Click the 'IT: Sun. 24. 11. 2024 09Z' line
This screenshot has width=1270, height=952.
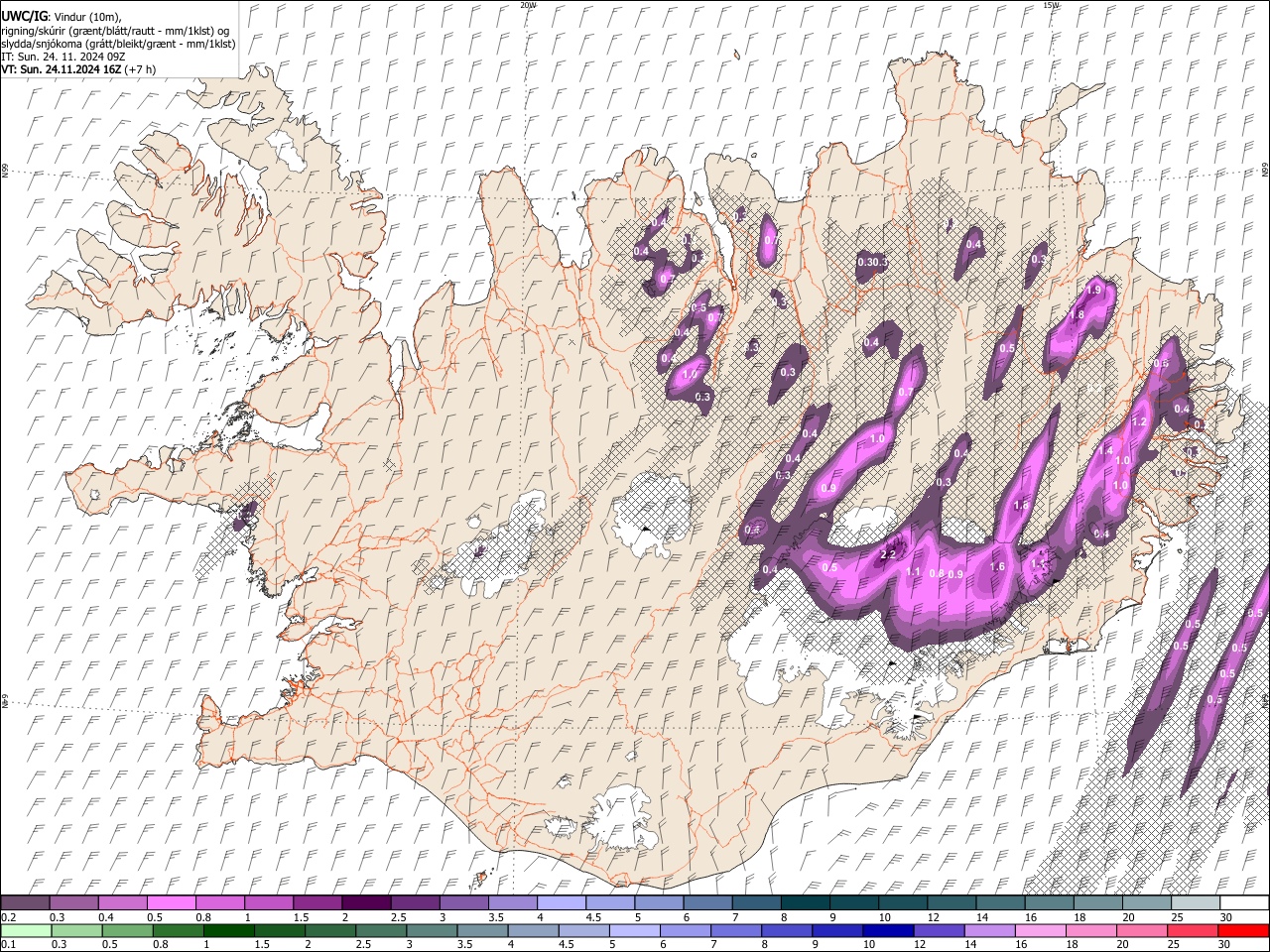point(63,57)
